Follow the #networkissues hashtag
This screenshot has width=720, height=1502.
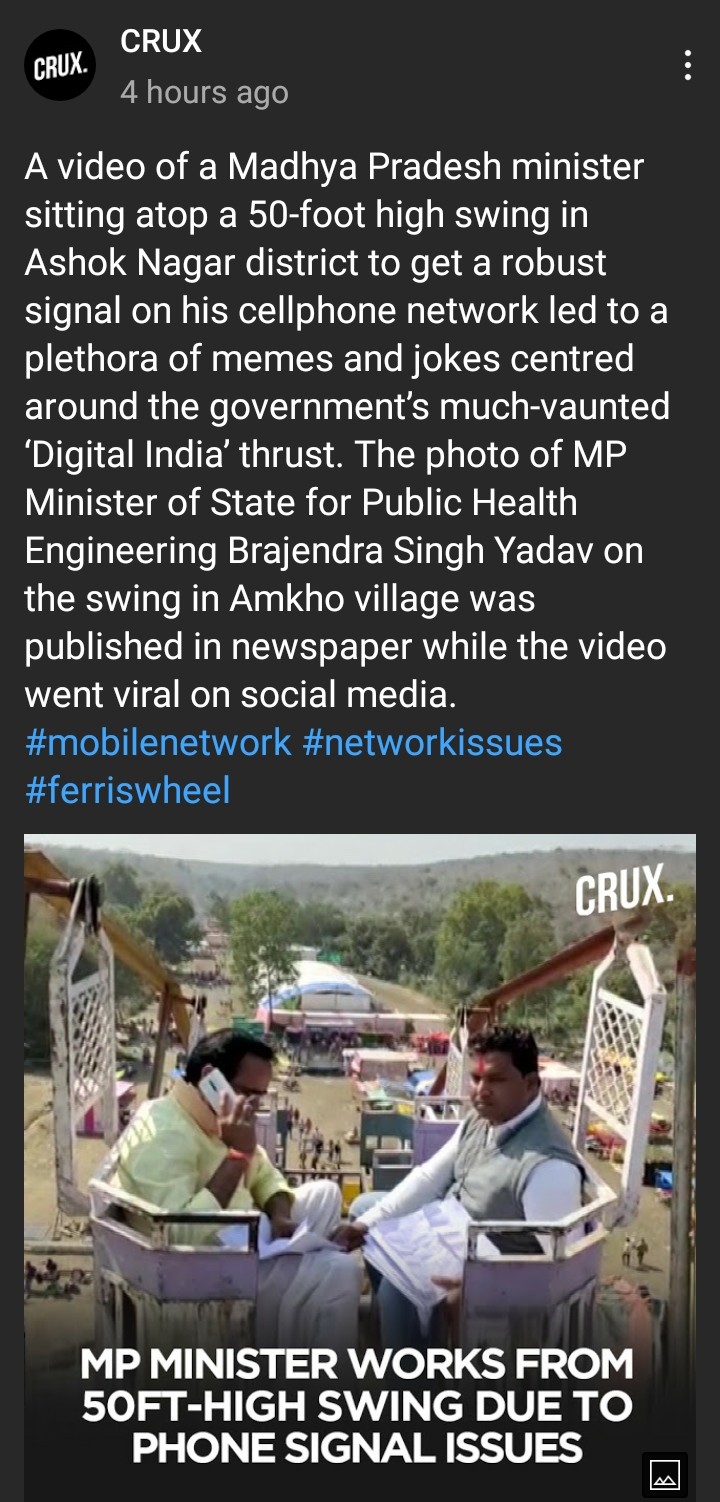[432, 742]
